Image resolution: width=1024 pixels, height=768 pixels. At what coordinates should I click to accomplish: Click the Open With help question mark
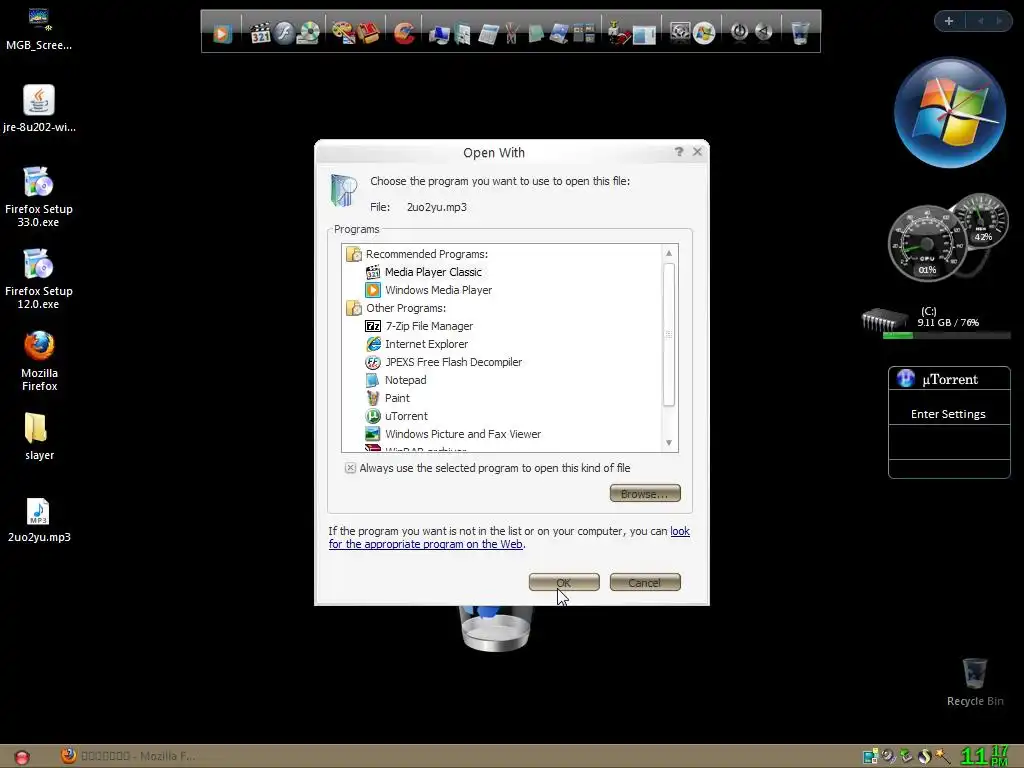point(679,152)
